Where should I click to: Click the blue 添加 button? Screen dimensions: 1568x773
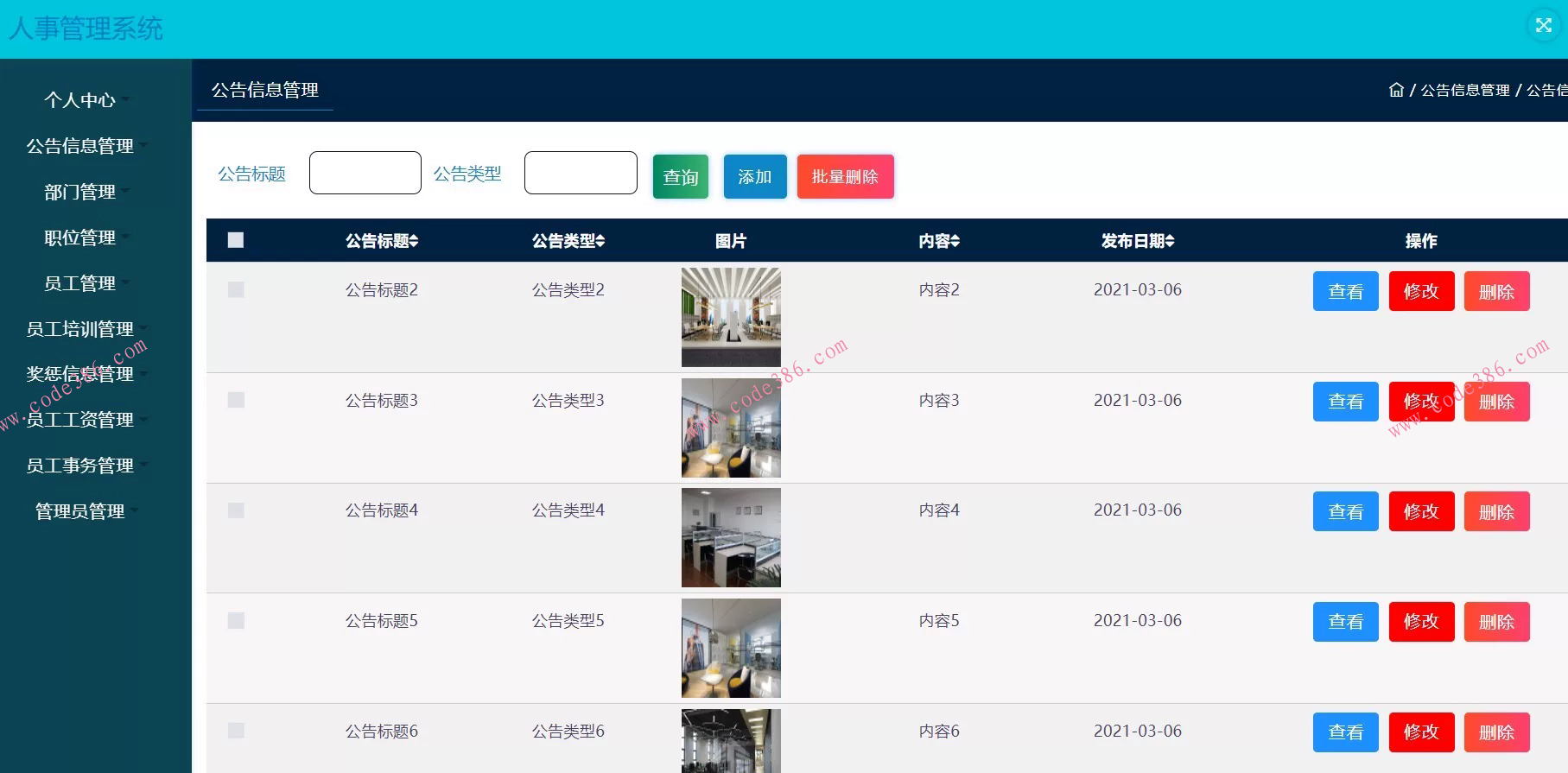(x=754, y=177)
